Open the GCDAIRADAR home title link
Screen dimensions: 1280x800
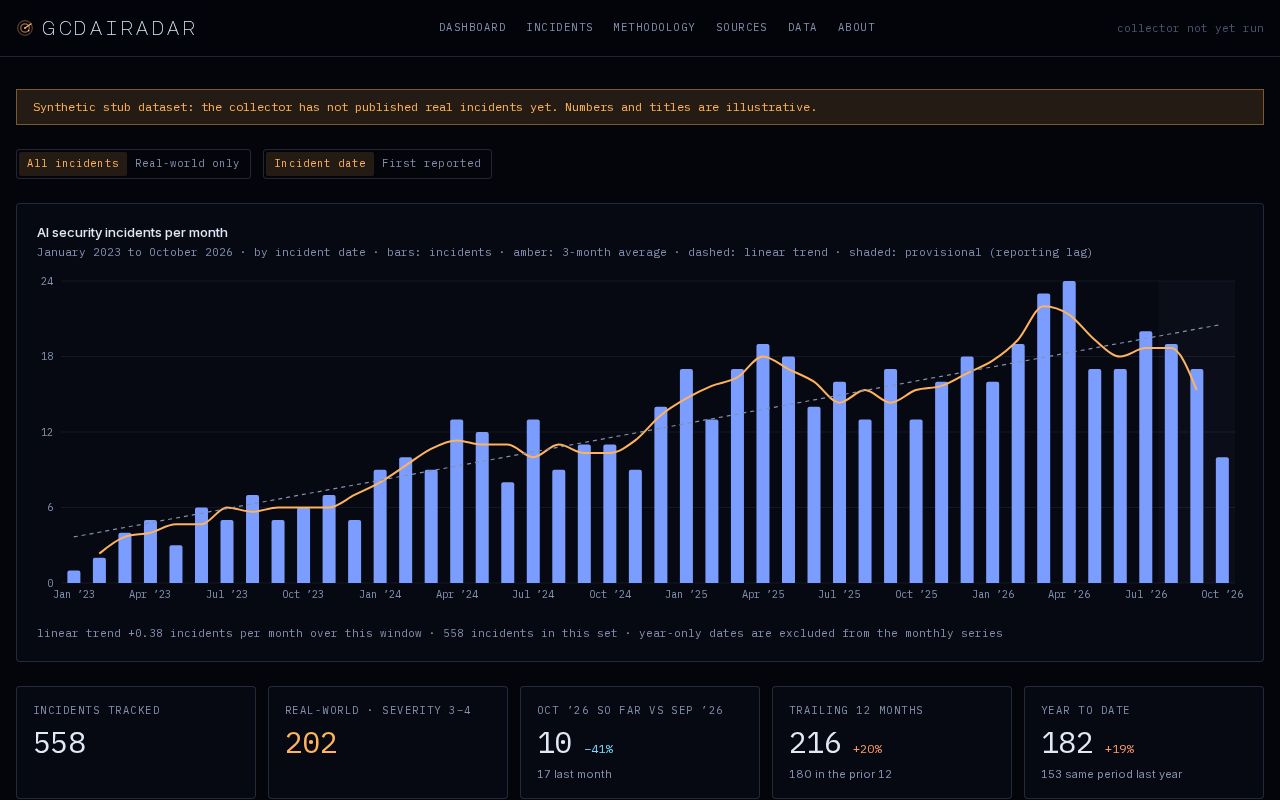[x=119, y=28]
